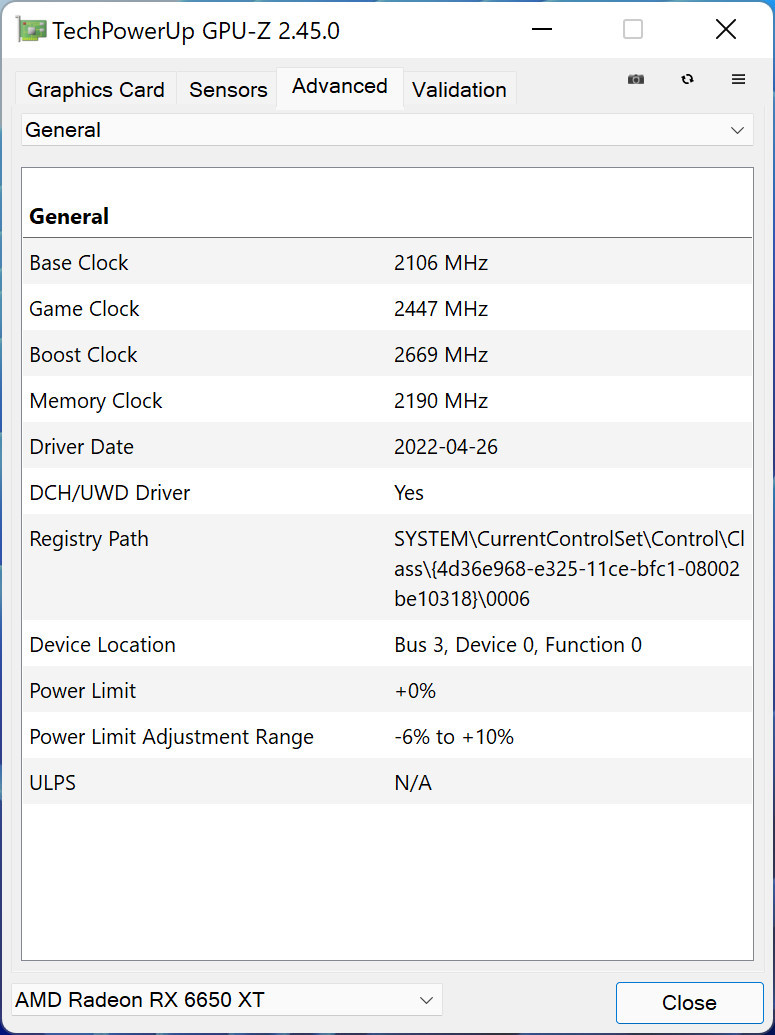Screen dimensions: 775x1035
Task: Click Bus 3, Device 0, Function 0
Action: point(518,645)
